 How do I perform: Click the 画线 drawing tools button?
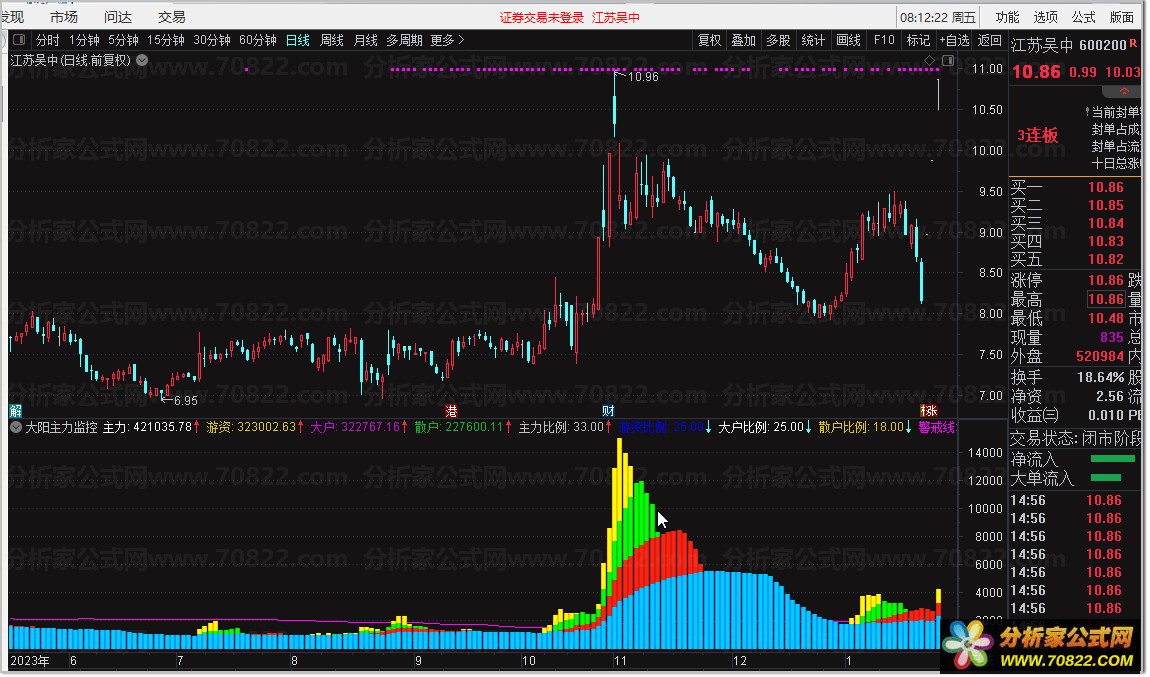849,40
